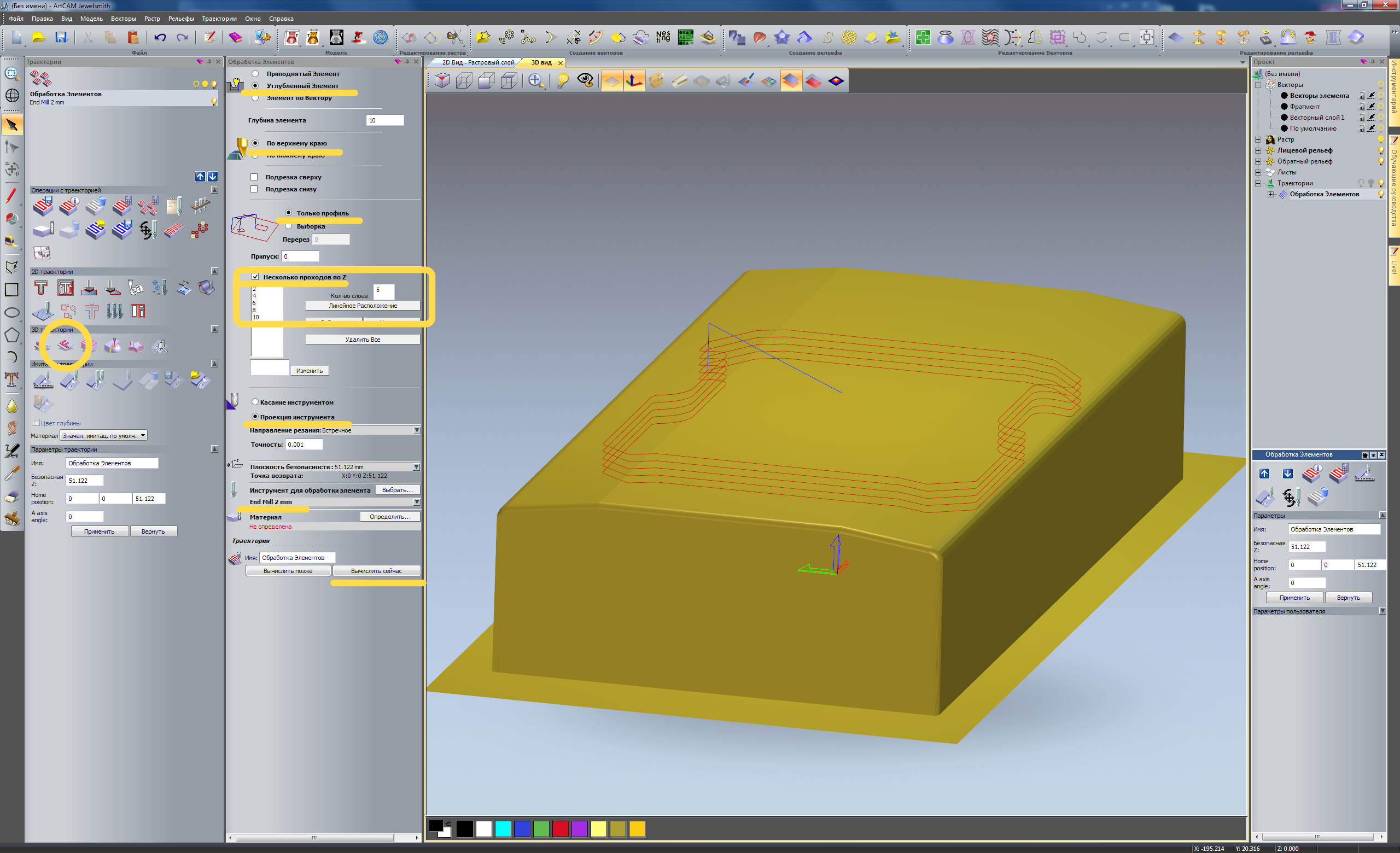Pick the cyan color swatch
The image size is (1400, 853).
pos(503,829)
